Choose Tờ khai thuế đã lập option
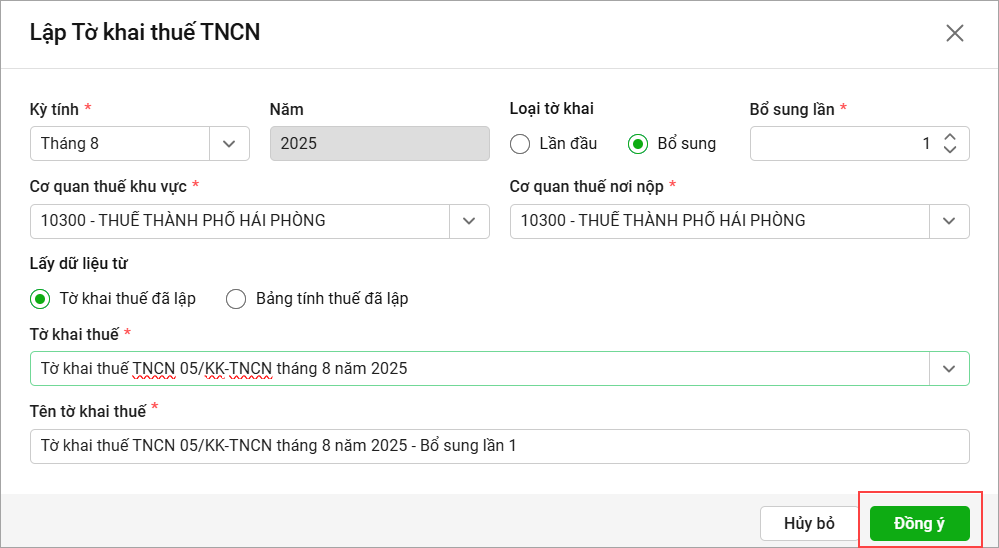 click(41, 298)
